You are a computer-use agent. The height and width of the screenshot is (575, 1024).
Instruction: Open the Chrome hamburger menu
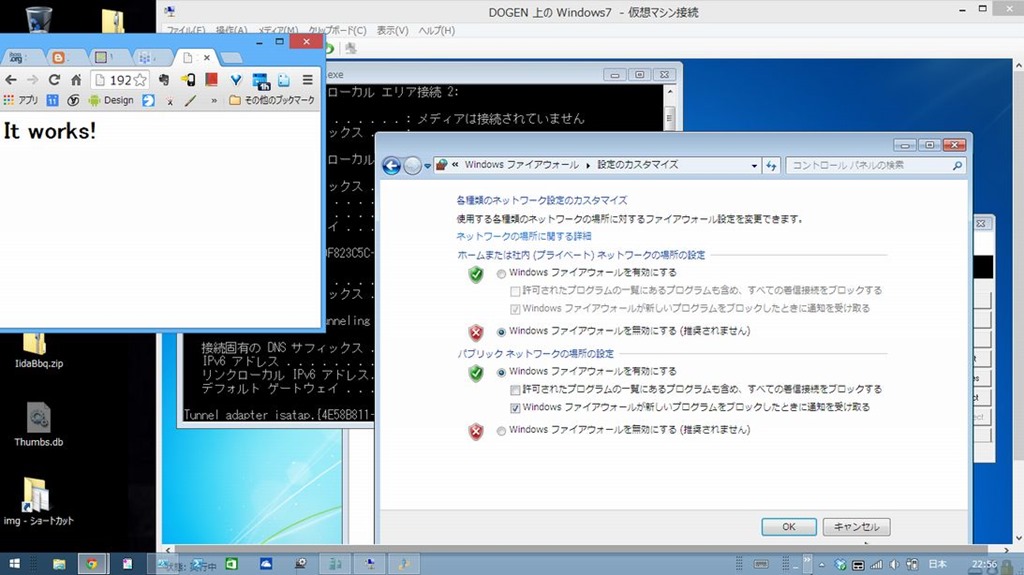308,80
